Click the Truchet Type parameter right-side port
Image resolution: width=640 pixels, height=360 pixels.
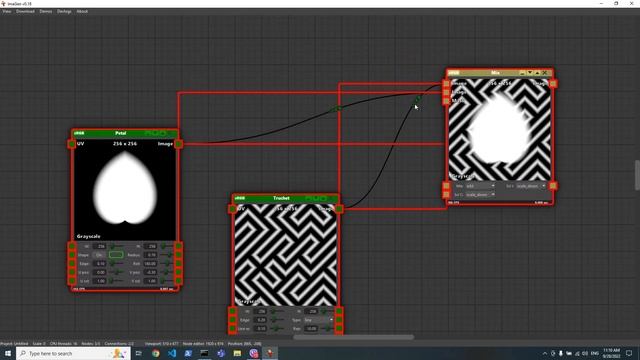coord(339,320)
